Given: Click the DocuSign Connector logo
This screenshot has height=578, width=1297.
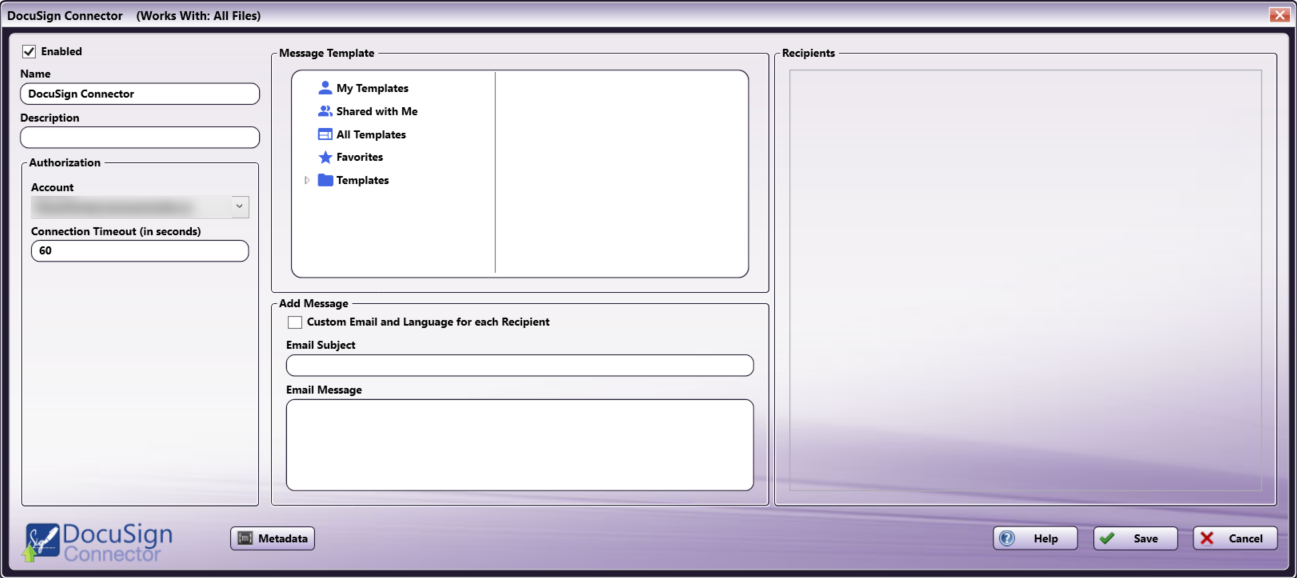Looking at the screenshot, I should click(98, 541).
